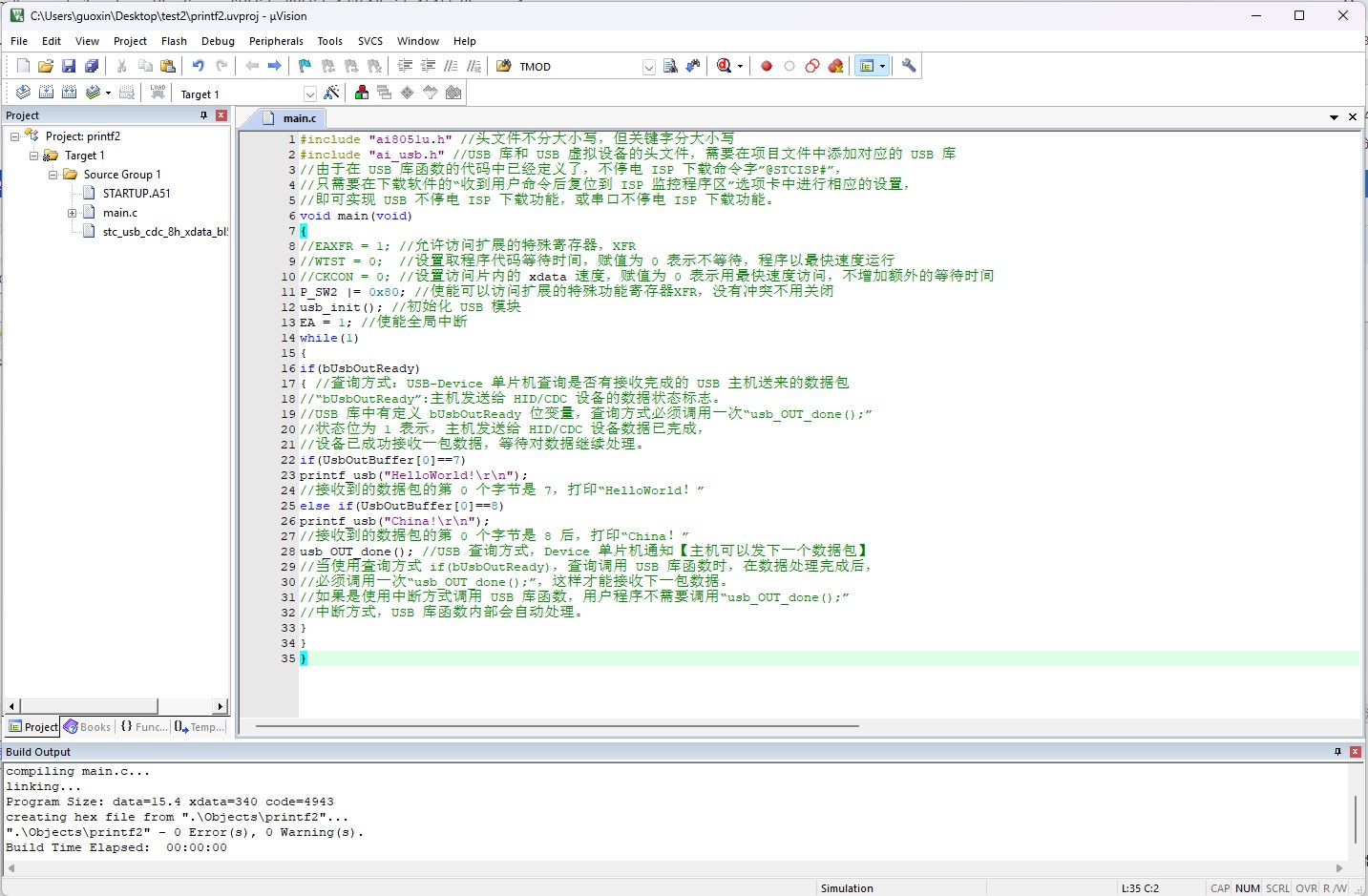Select the Project panel tab
The height and width of the screenshot is (896, 1368).
pyautogui.click(x=33, y=727)
